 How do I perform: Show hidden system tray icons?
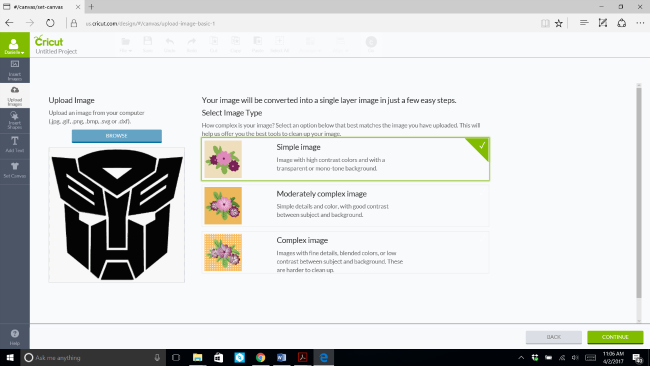point(521,357)
